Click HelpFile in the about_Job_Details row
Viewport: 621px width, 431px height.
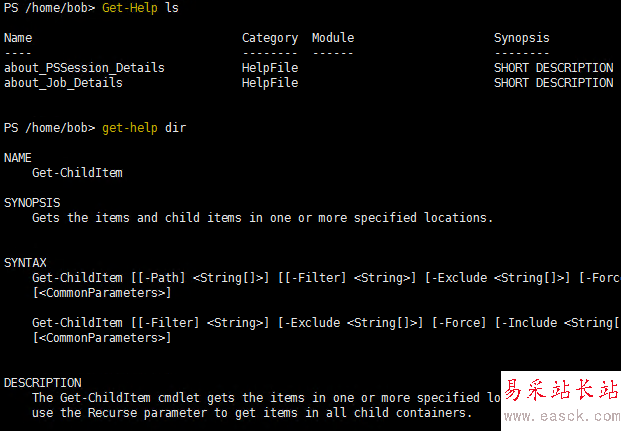(270, 83)
